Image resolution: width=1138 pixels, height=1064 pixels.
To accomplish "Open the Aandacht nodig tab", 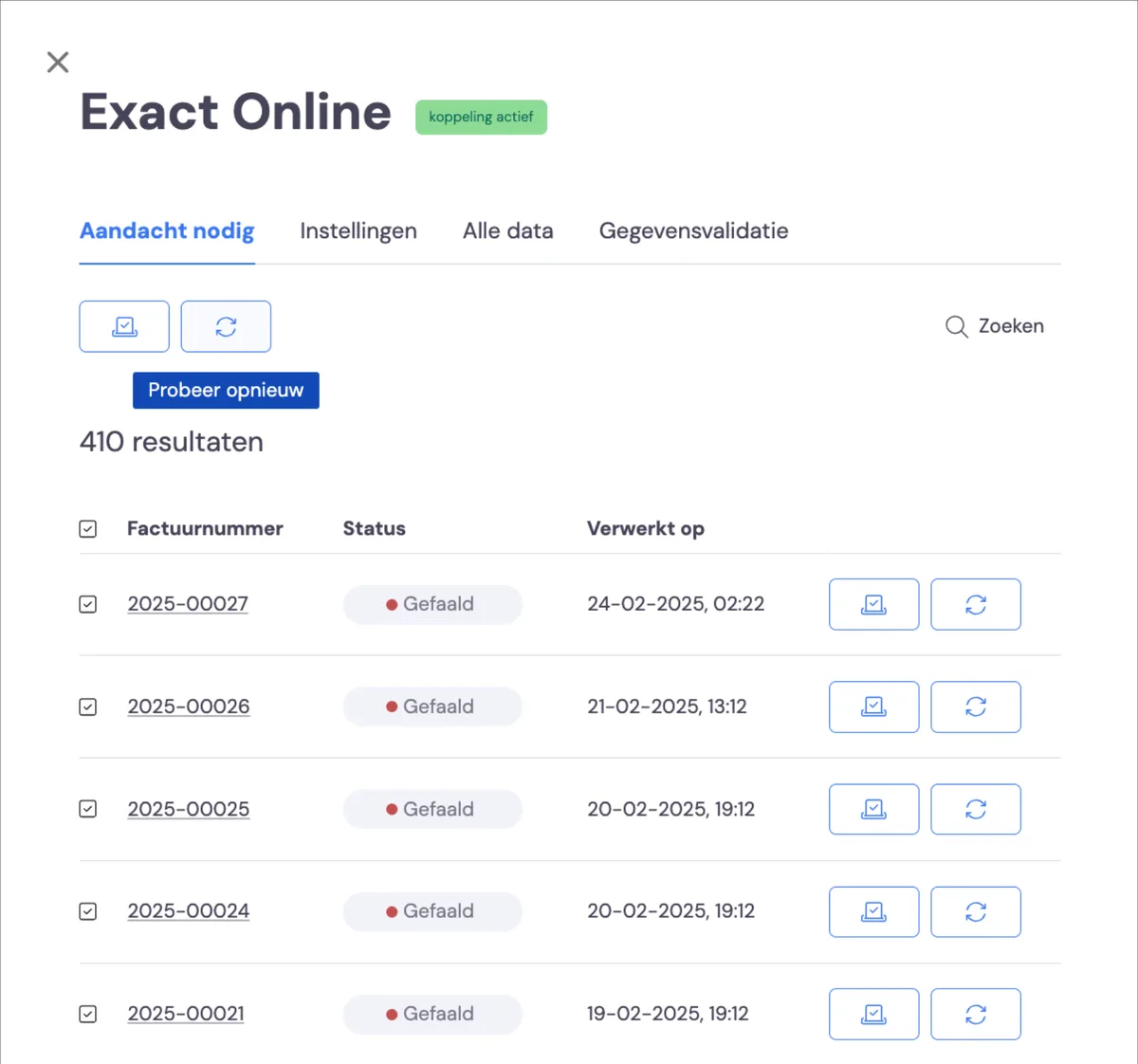I will [167, 231].
